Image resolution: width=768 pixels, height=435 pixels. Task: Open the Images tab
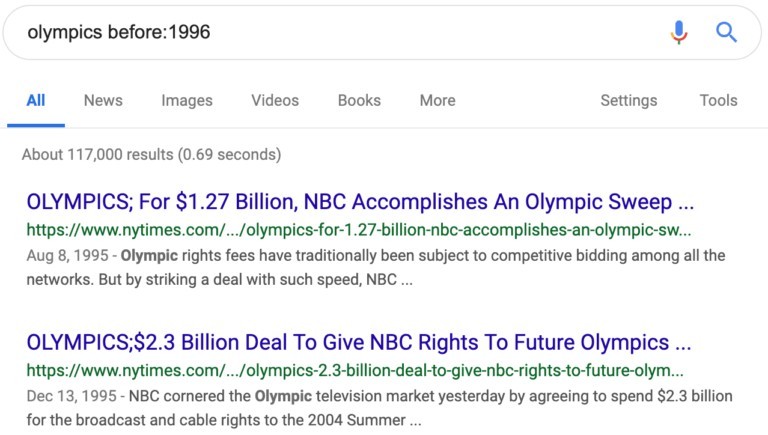(x=187, y=100)
